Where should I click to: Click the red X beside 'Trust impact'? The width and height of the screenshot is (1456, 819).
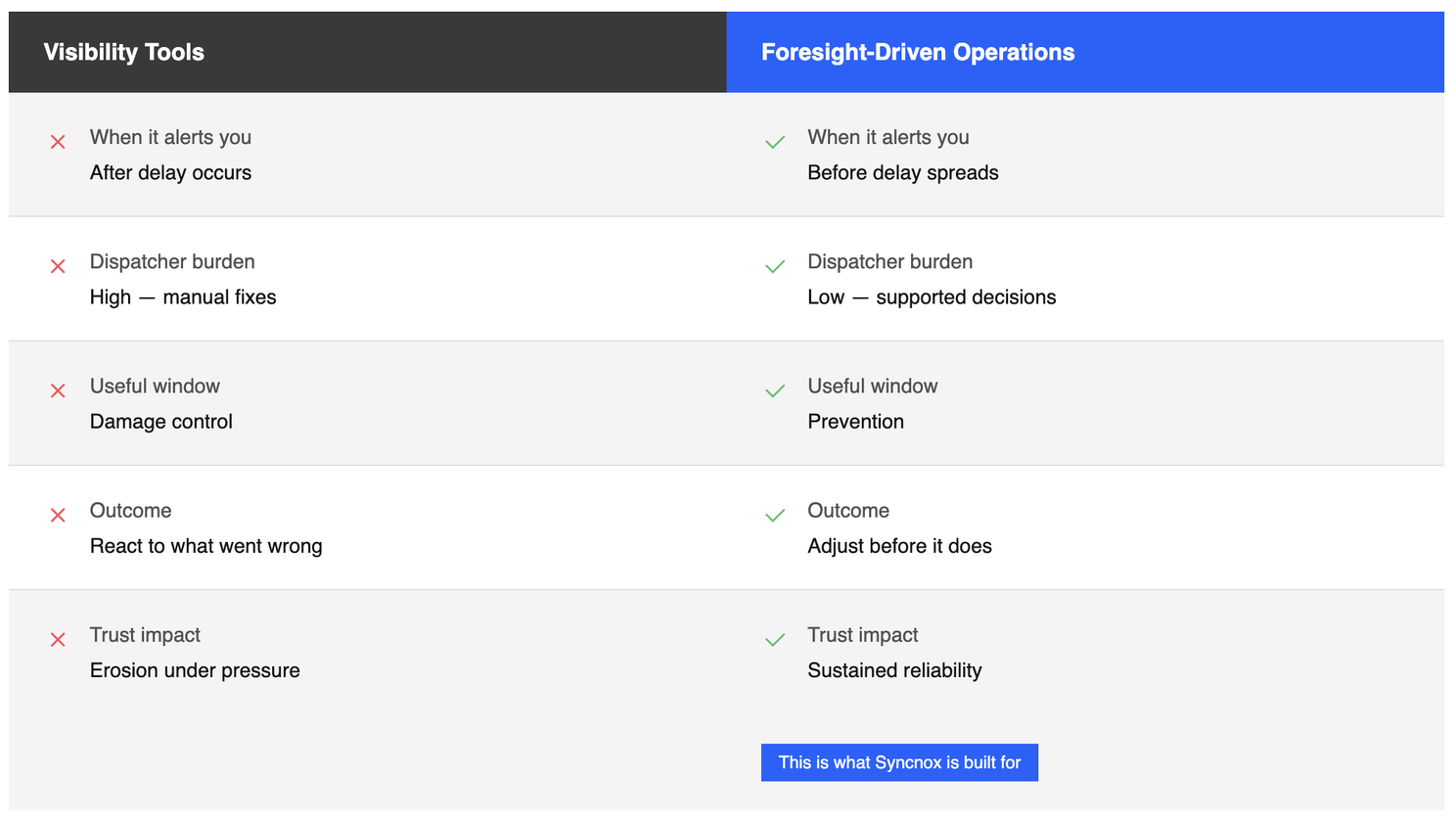[x=58, y=638]
